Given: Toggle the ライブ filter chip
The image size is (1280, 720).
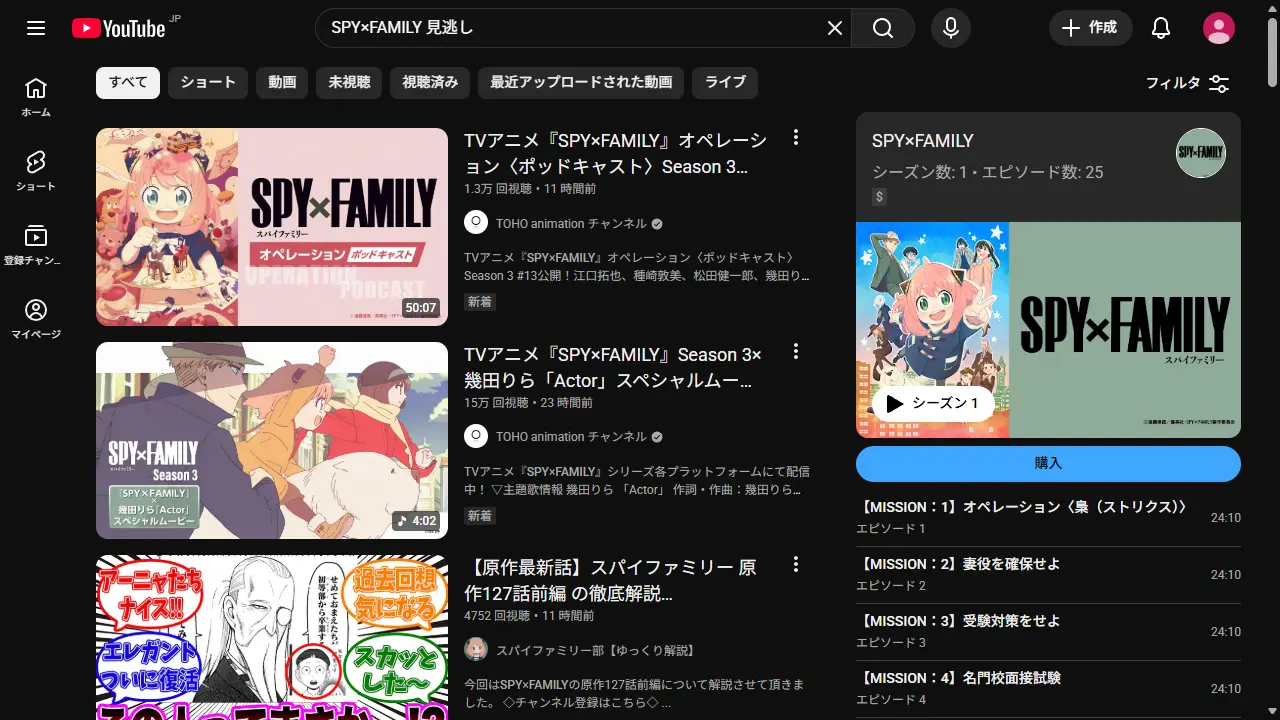Looking at the screenshot, I should click(725, 83).
